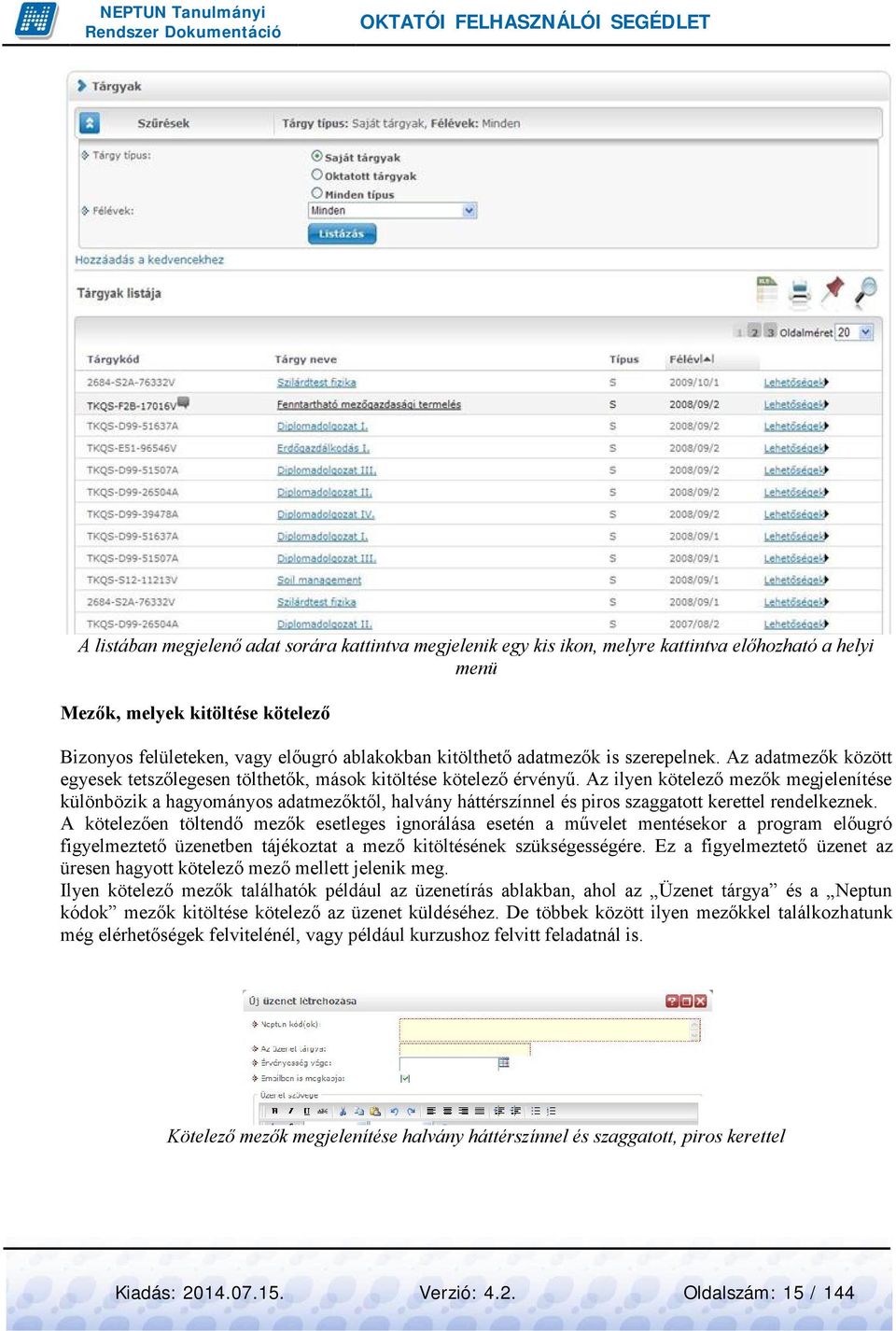The width and height of the screenshot is (896, 1331).
Task: Expand Lehetőségek for Erdőgazdálkodás I.
Action: click(x=796, y=448)
